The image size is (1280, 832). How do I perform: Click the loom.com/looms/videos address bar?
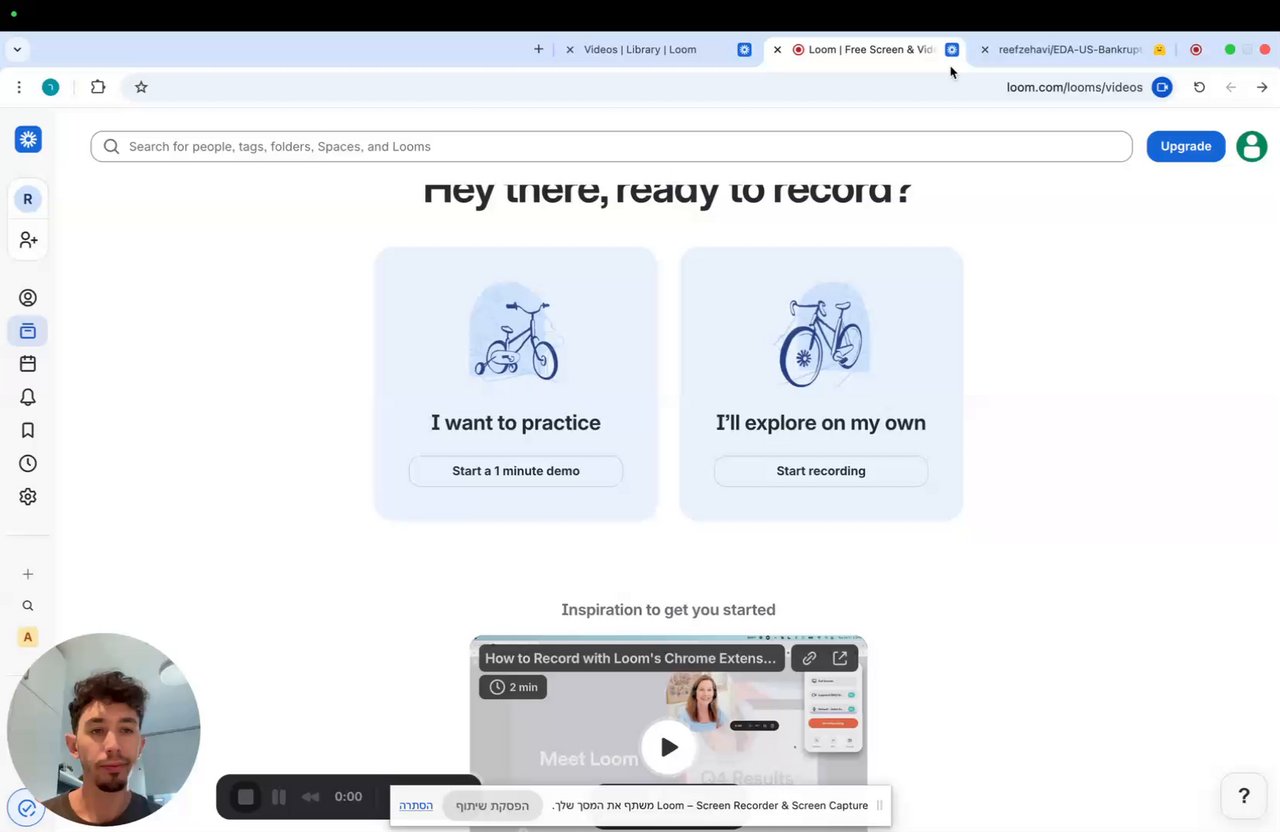click(1074, 87)
